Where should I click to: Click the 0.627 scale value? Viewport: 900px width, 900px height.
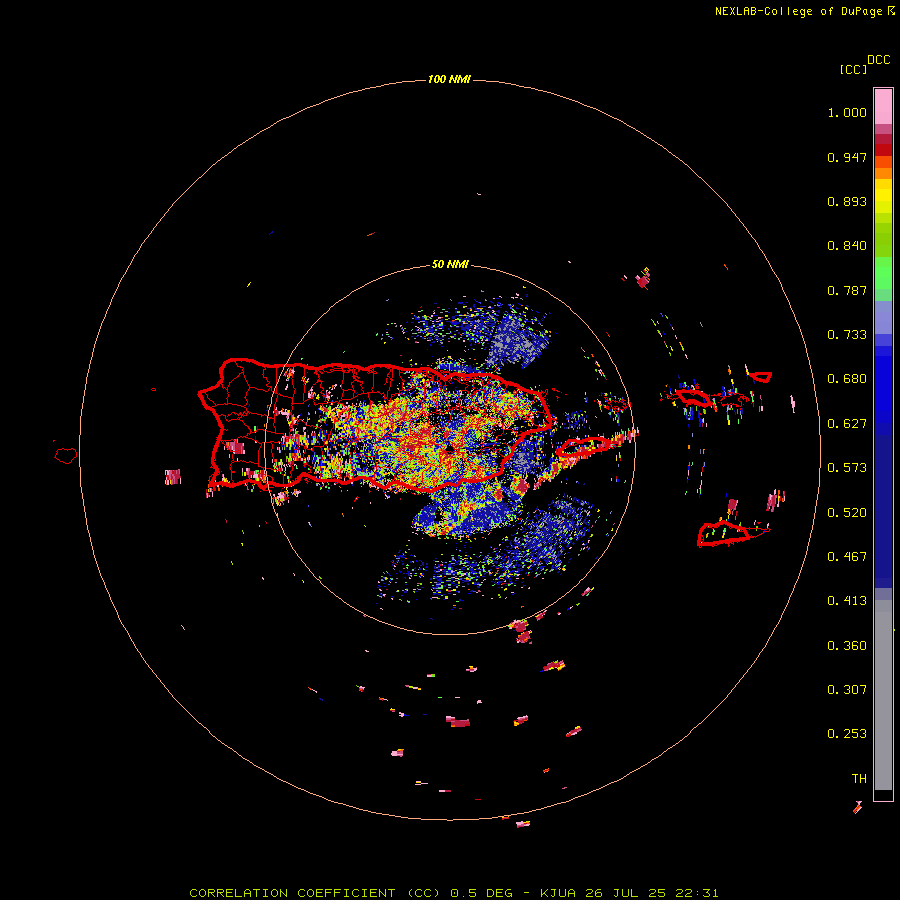(x=847, y=424)
